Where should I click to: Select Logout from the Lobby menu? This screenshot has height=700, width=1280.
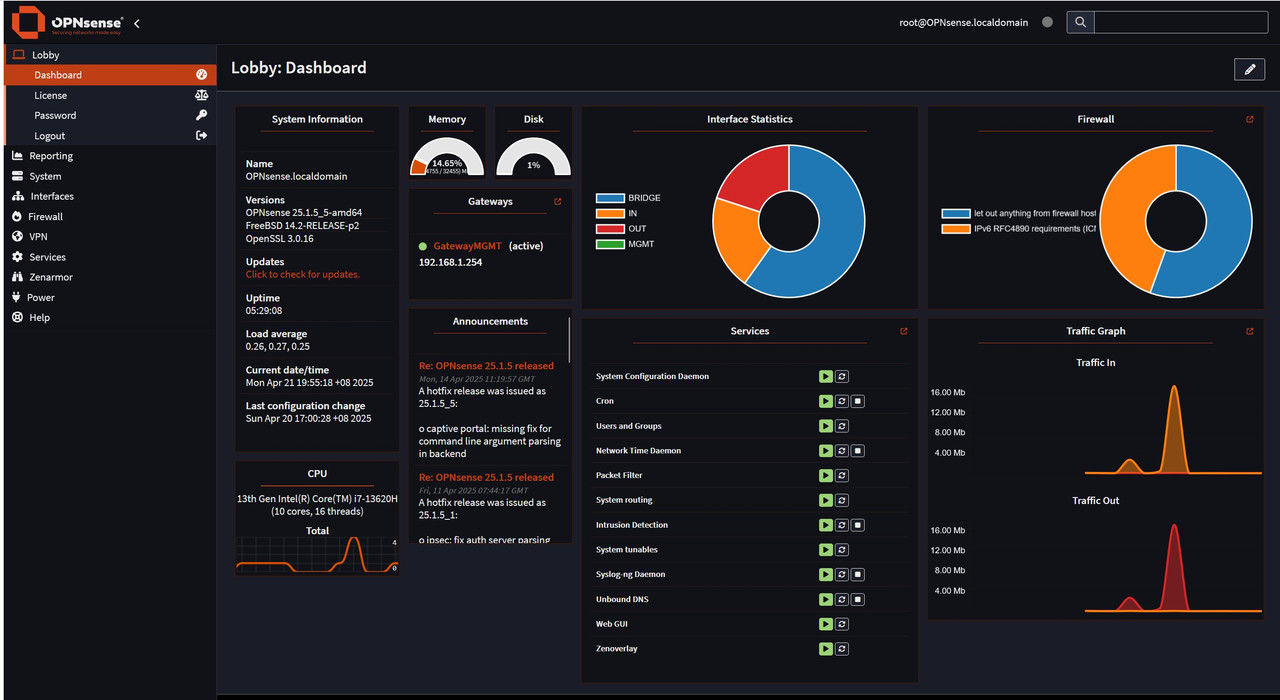(x=110, y=135)
